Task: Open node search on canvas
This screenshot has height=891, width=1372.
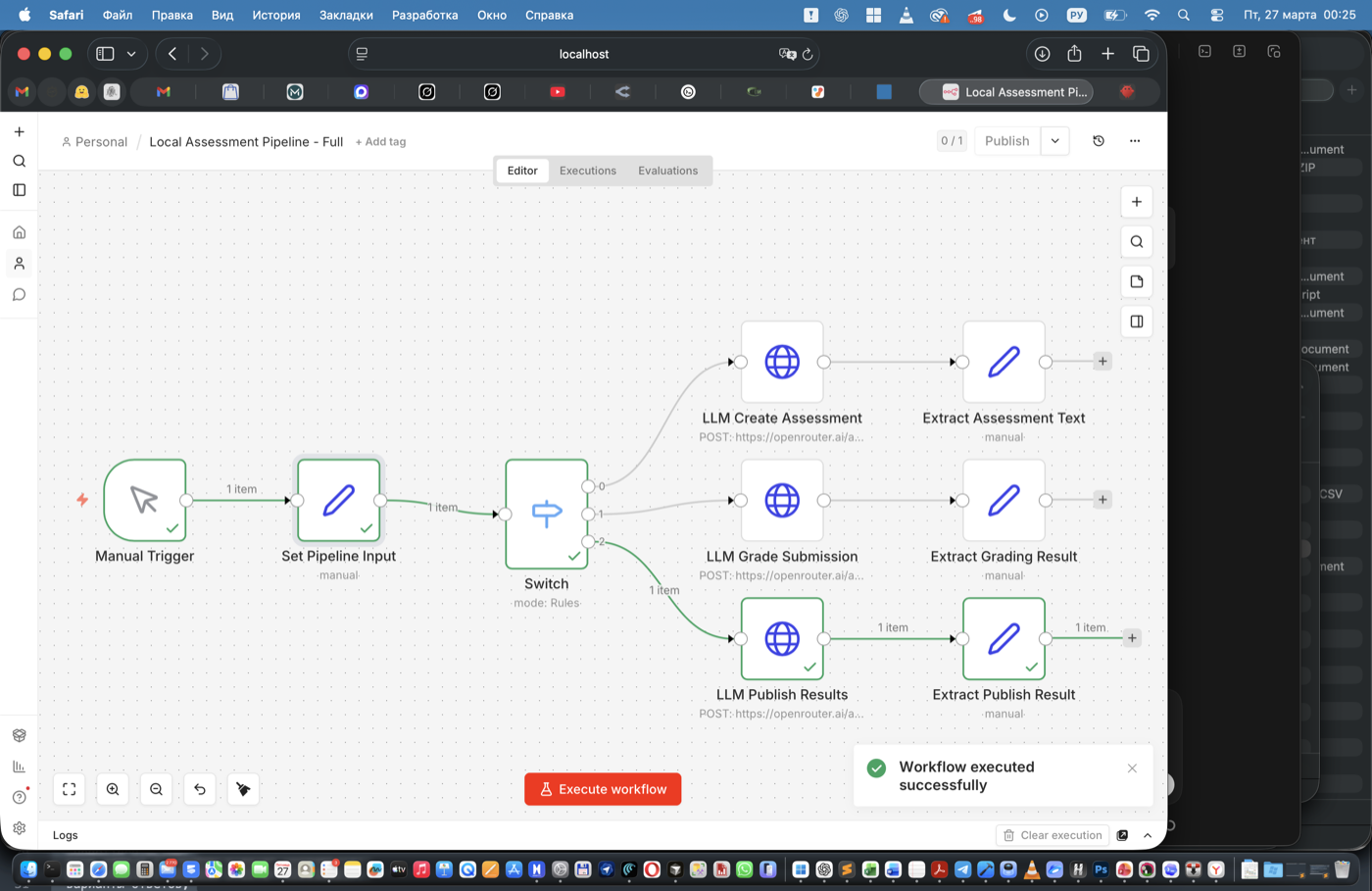Action: pyautogui.click(x=1137, y=241)
